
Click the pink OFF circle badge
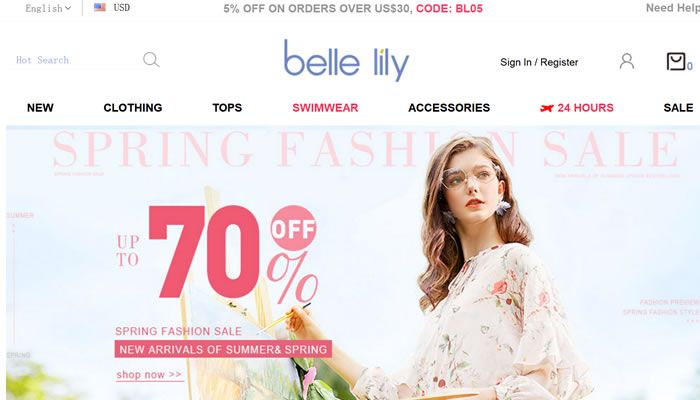(293, 228)
